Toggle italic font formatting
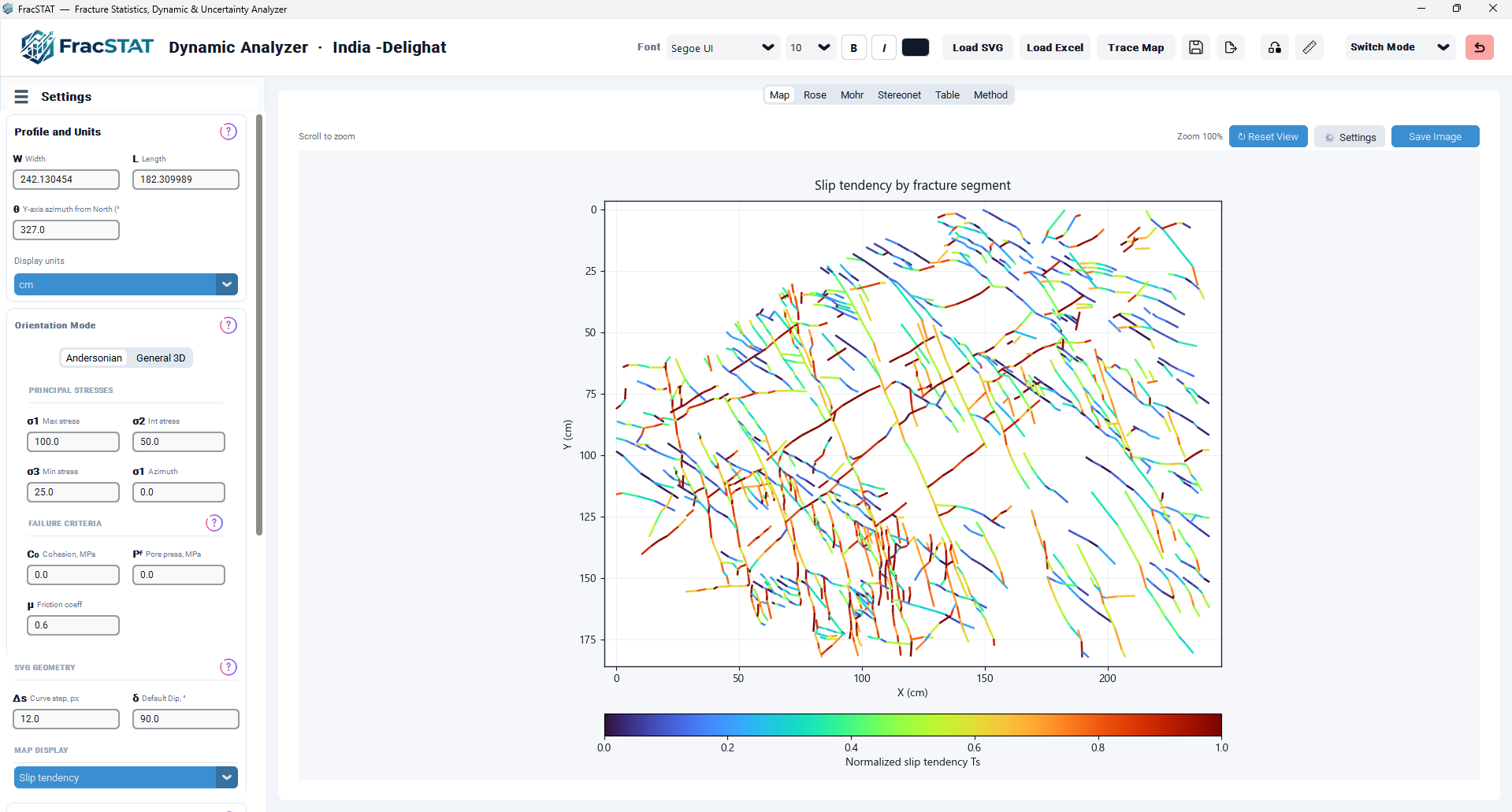Viewport: 1512px width, 812px height. pyautogui.click(x=884, y=47)
